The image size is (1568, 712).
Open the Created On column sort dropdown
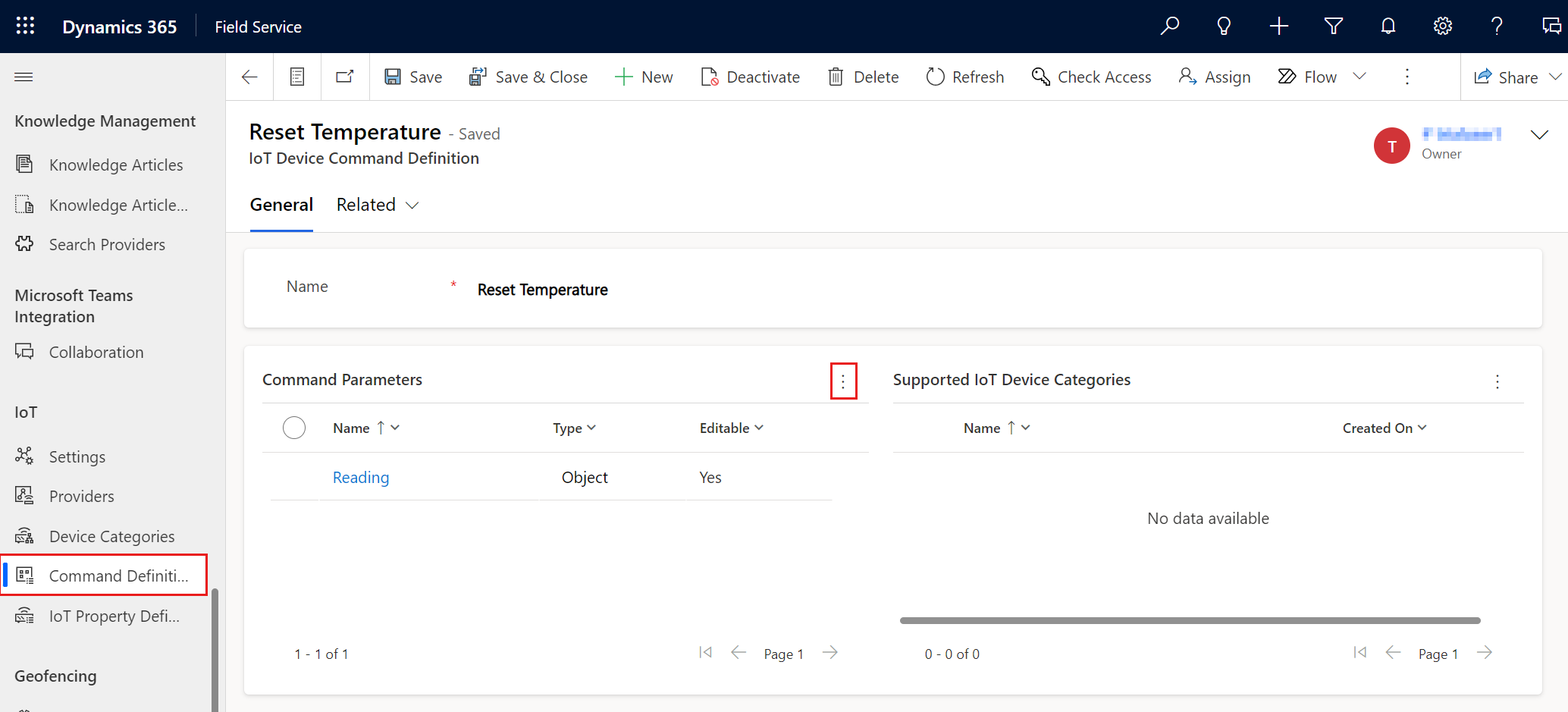(1420, 428)
